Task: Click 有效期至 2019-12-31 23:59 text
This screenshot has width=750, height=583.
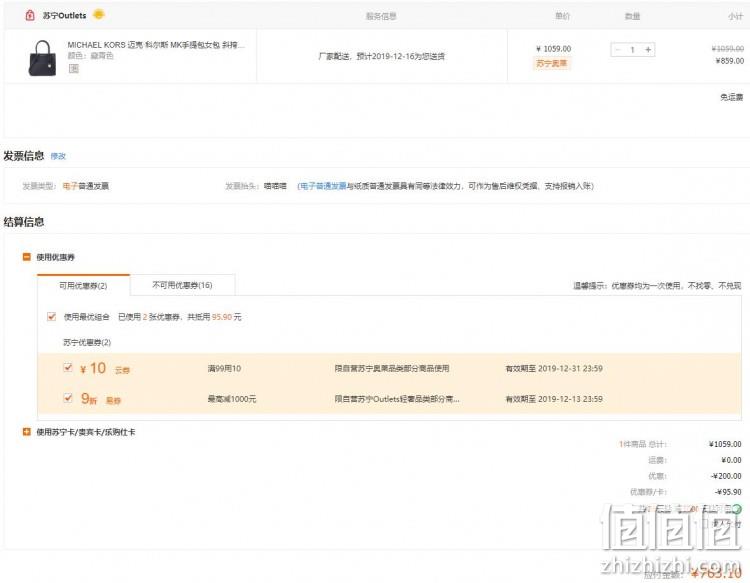Action: (554, 368)
